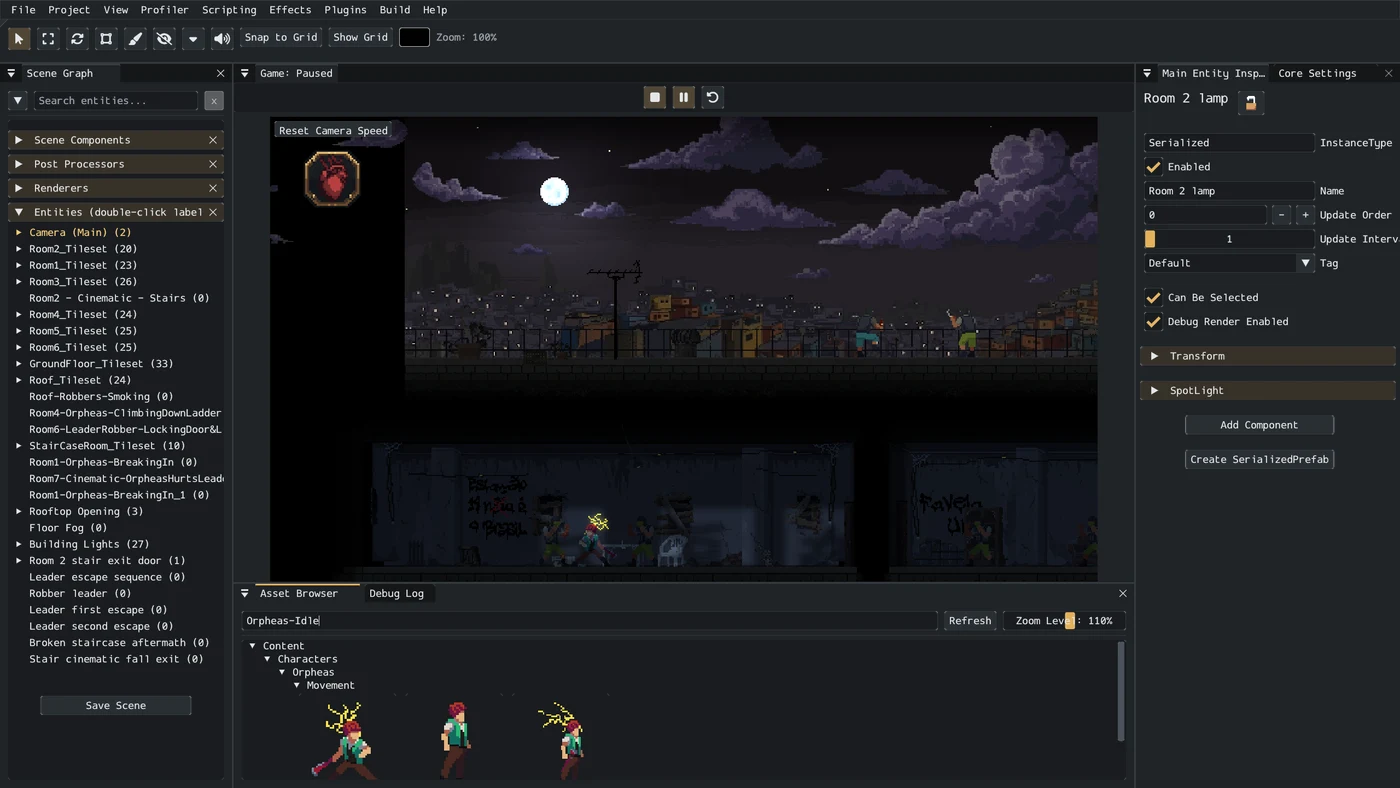
Task: Open the Profiler menu
Action: click(x=164, y=10)
